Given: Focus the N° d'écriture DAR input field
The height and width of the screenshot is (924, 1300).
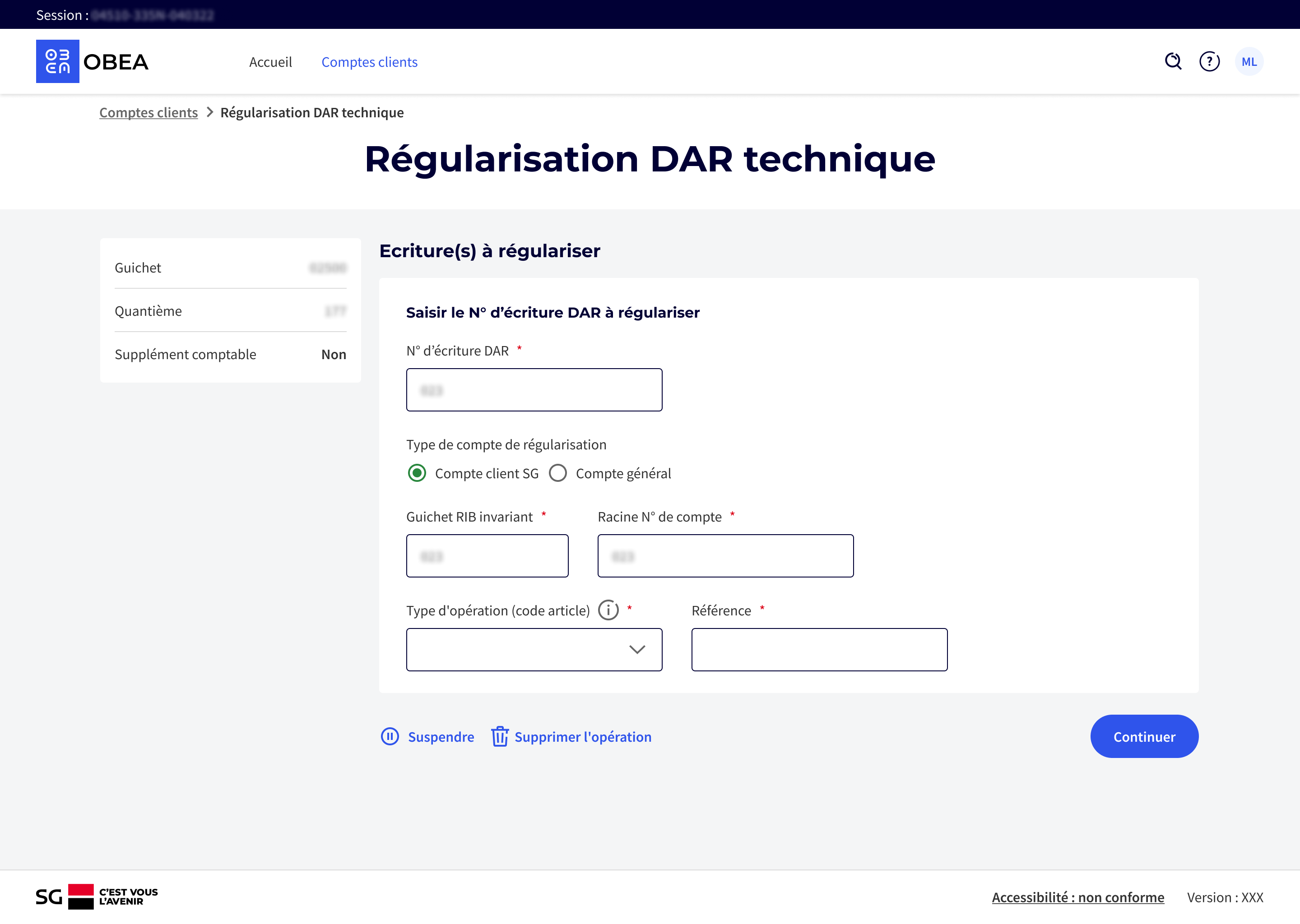Looking at the screenshot, I should 534,390.
